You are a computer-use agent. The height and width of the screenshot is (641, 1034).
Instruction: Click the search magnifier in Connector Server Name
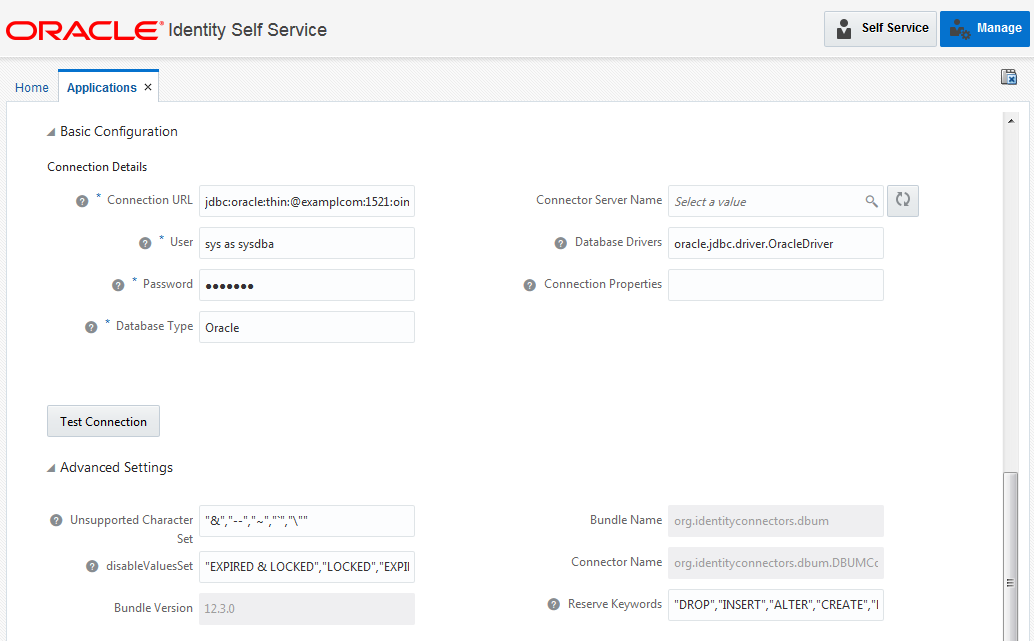click(x=871, y=201)
